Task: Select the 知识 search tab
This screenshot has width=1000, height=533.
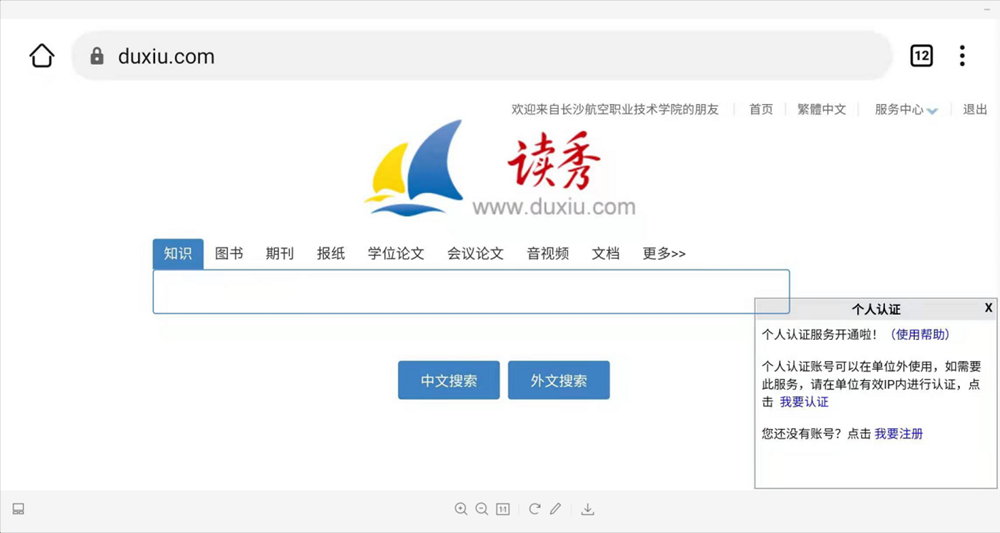Action: pyautogui.click(x=178, y=254)
